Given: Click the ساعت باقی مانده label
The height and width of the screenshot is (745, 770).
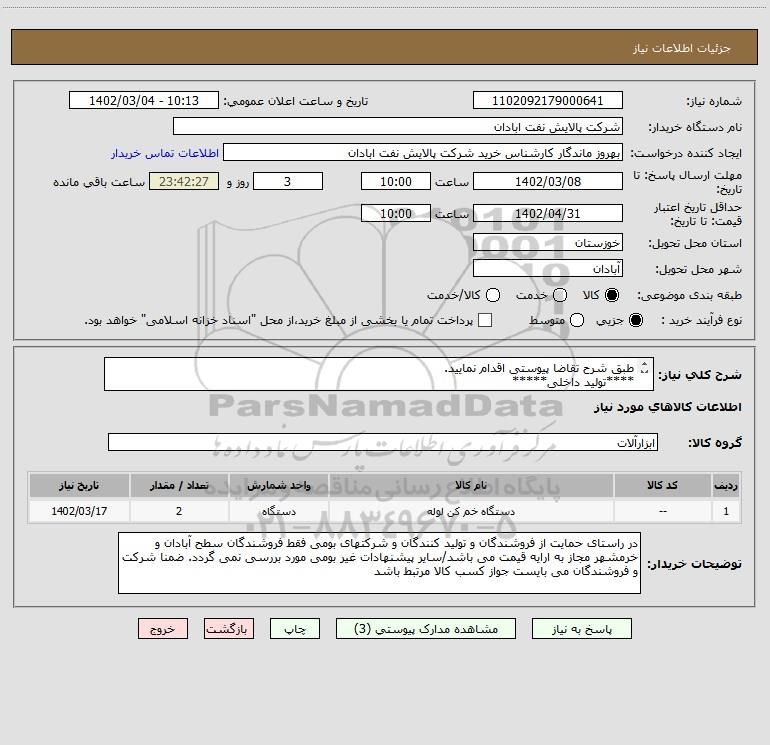Looking at the screenshot, I should [99, 182].
